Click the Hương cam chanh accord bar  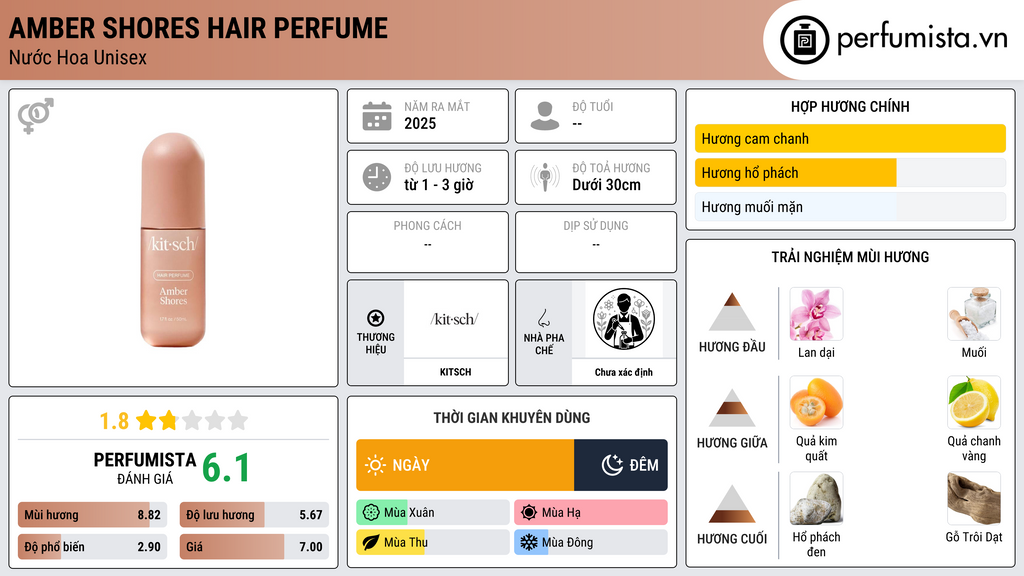point(850,139)
